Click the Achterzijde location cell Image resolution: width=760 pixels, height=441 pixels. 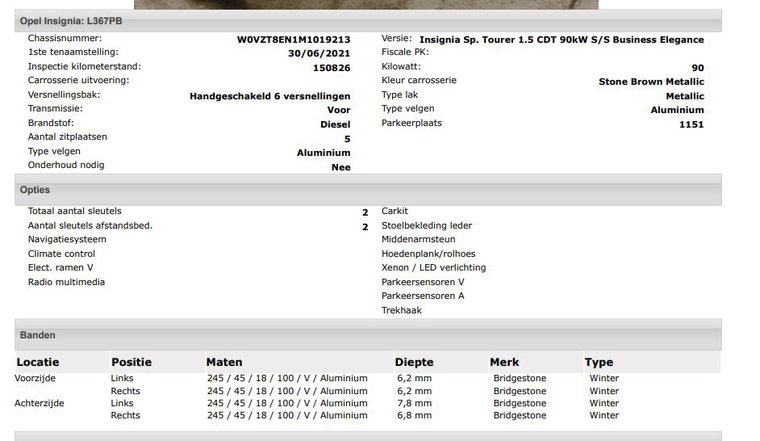pyautogui.click(x=39, y=403)
